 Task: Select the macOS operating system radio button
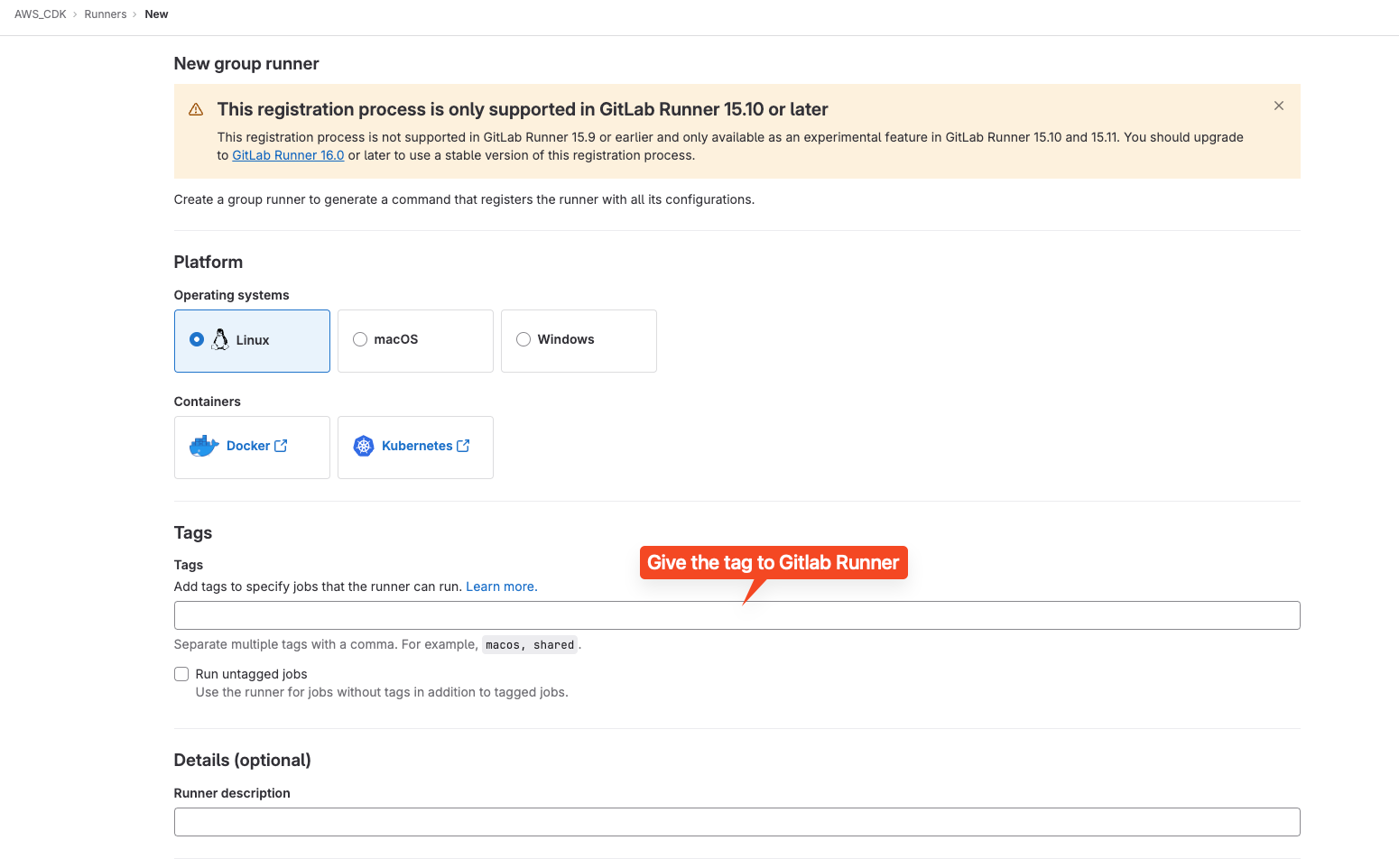(360, 339)
